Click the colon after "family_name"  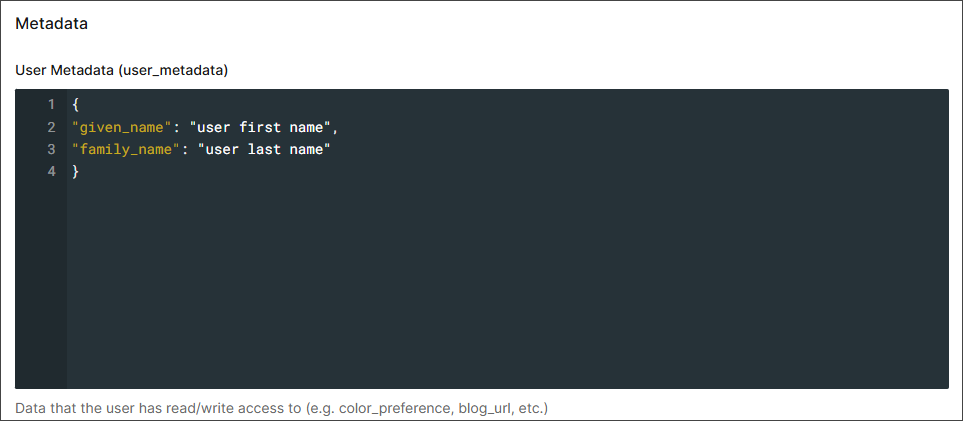point(185,149)
